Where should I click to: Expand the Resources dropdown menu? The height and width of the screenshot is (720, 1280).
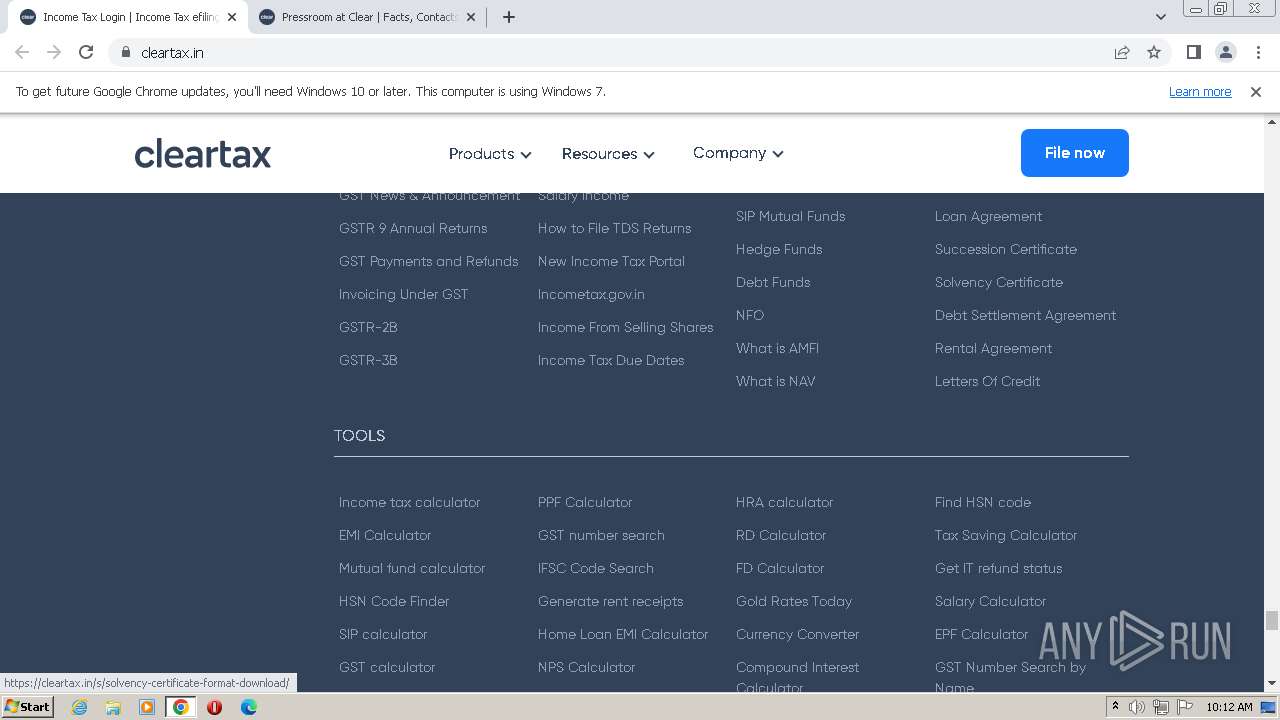(608, 154)
